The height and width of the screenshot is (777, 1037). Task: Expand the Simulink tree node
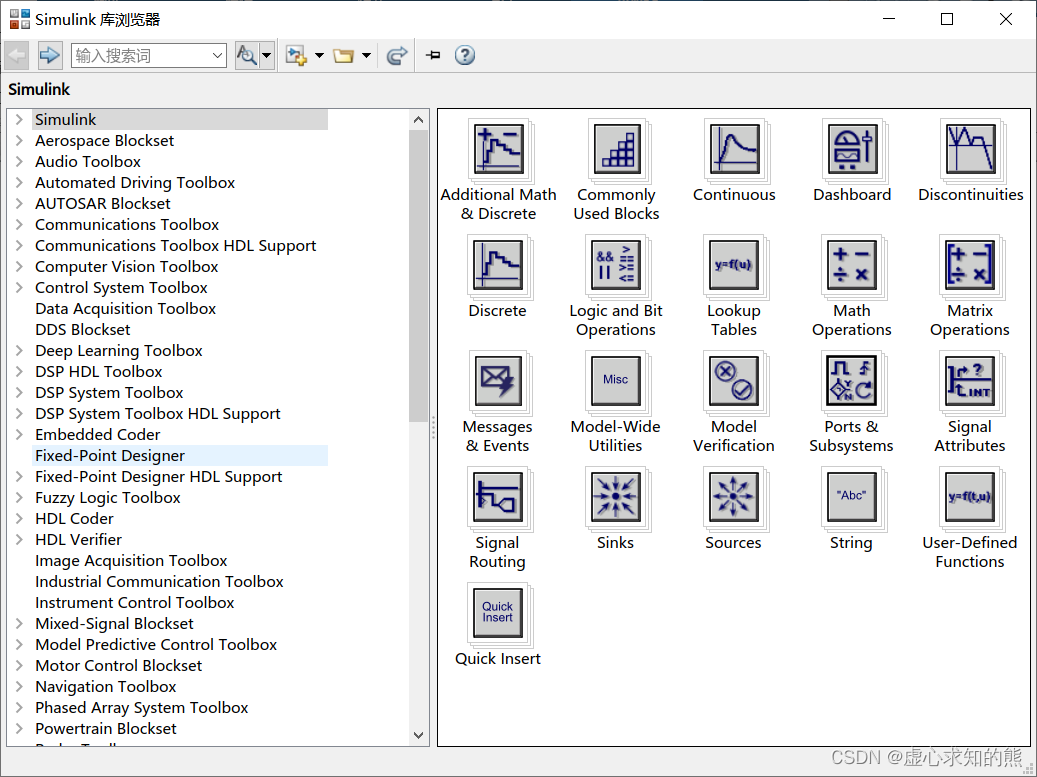[19, 120]
